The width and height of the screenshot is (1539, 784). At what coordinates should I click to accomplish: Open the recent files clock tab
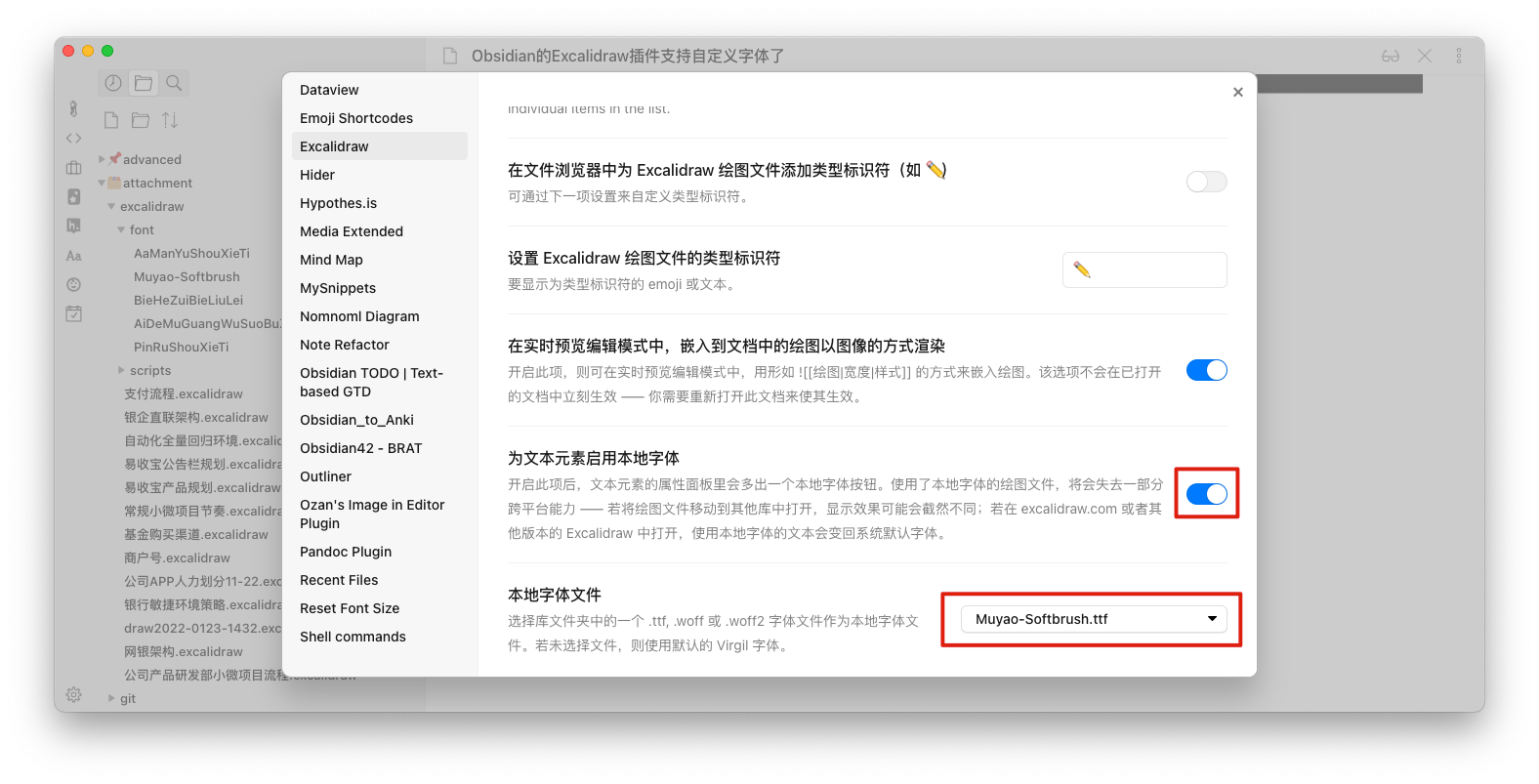[113, 83]
